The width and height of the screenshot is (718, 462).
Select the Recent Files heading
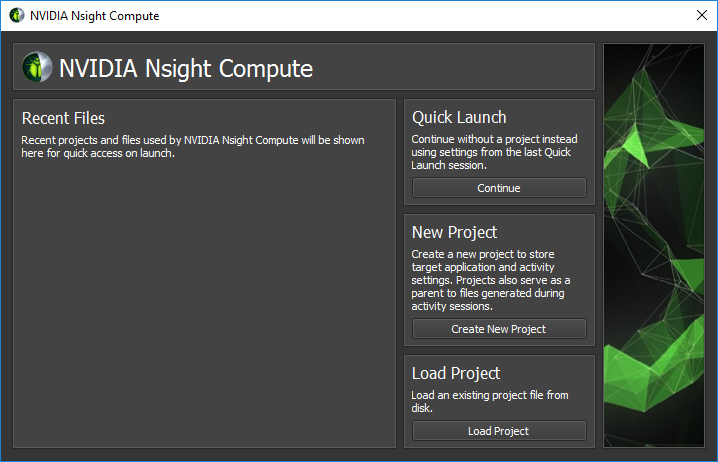point(63,119)
